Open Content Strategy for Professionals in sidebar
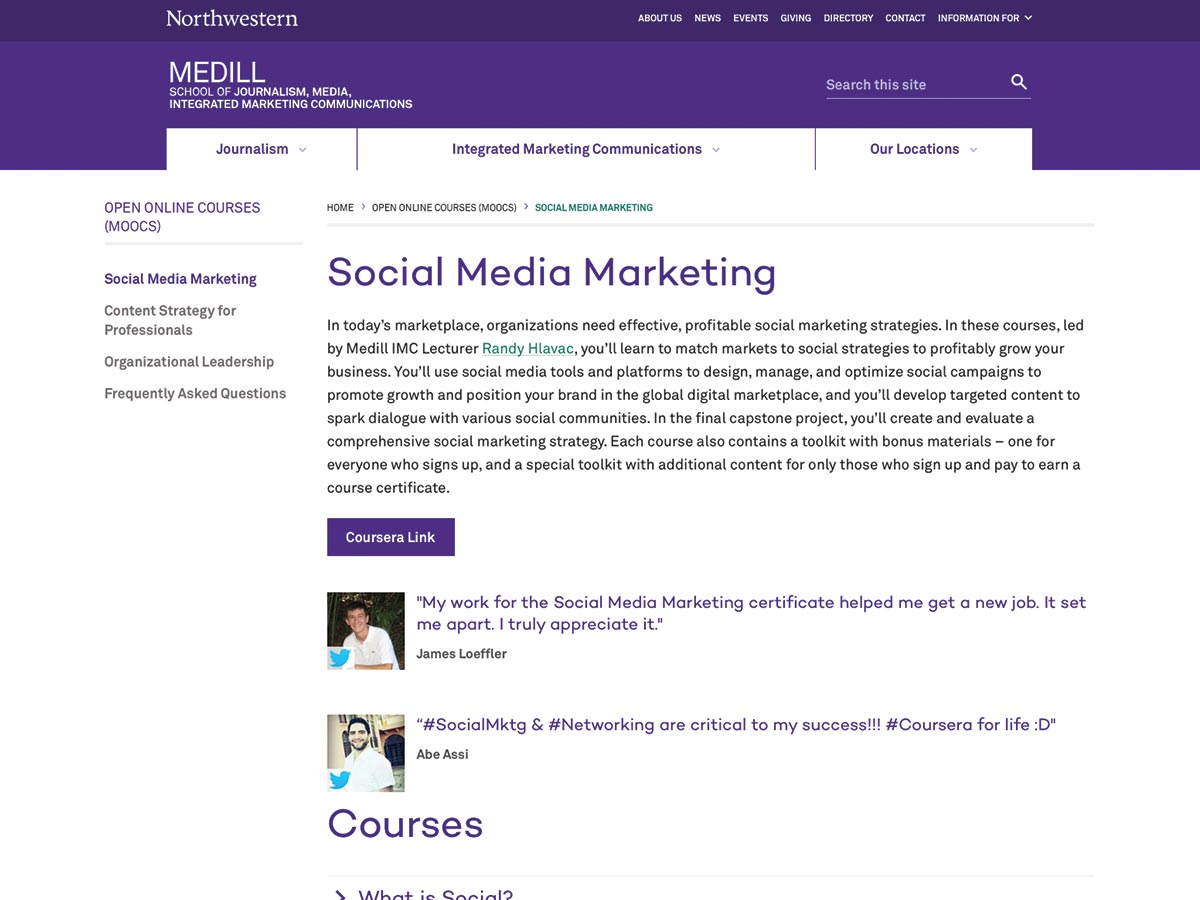1200x900 pixels. click(170, 320)
